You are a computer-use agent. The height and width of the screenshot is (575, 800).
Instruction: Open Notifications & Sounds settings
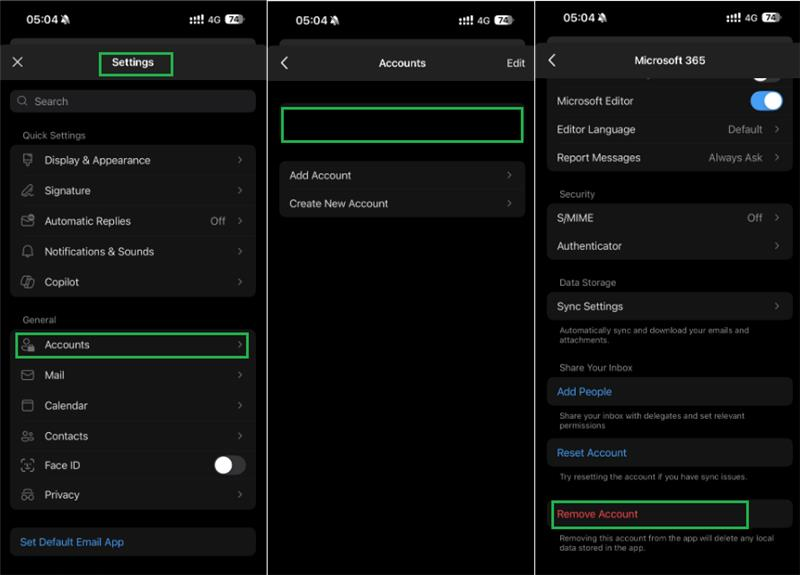click(133, 251)
